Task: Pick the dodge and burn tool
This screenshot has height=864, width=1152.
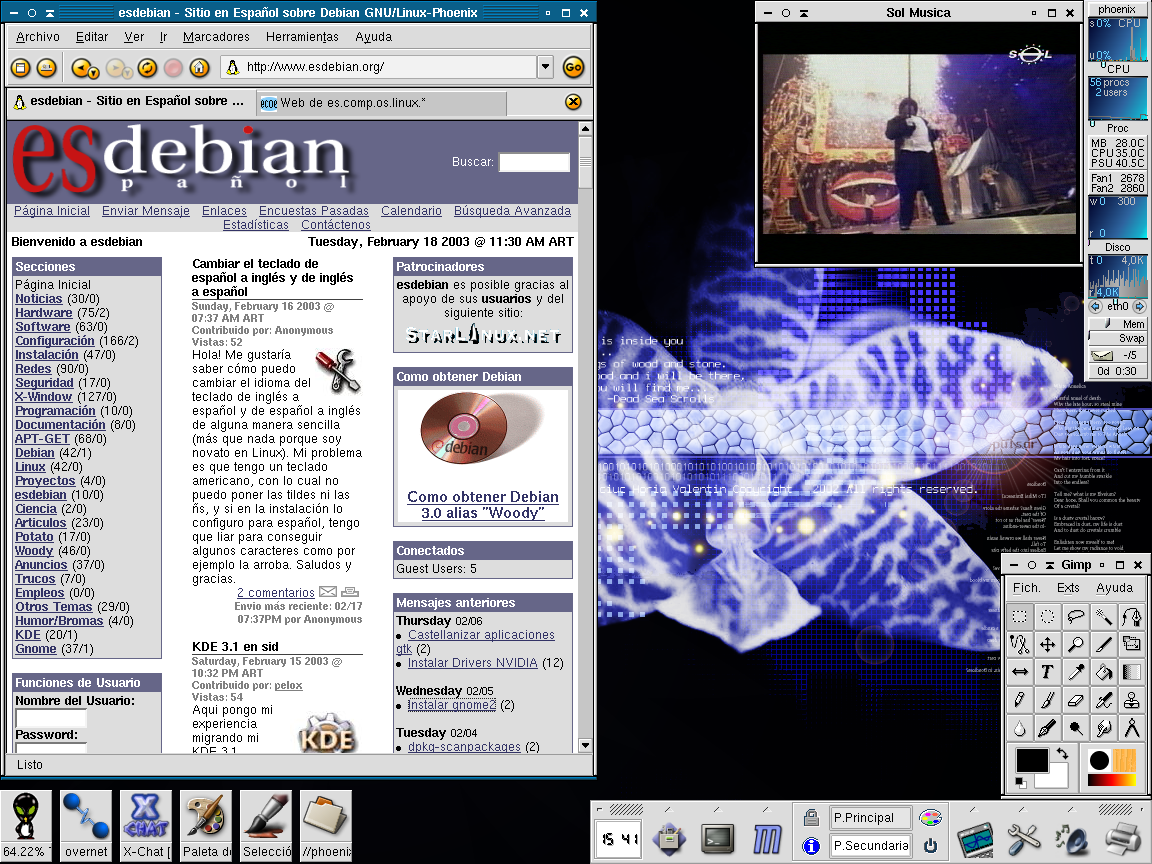Action: [1075, 728]
